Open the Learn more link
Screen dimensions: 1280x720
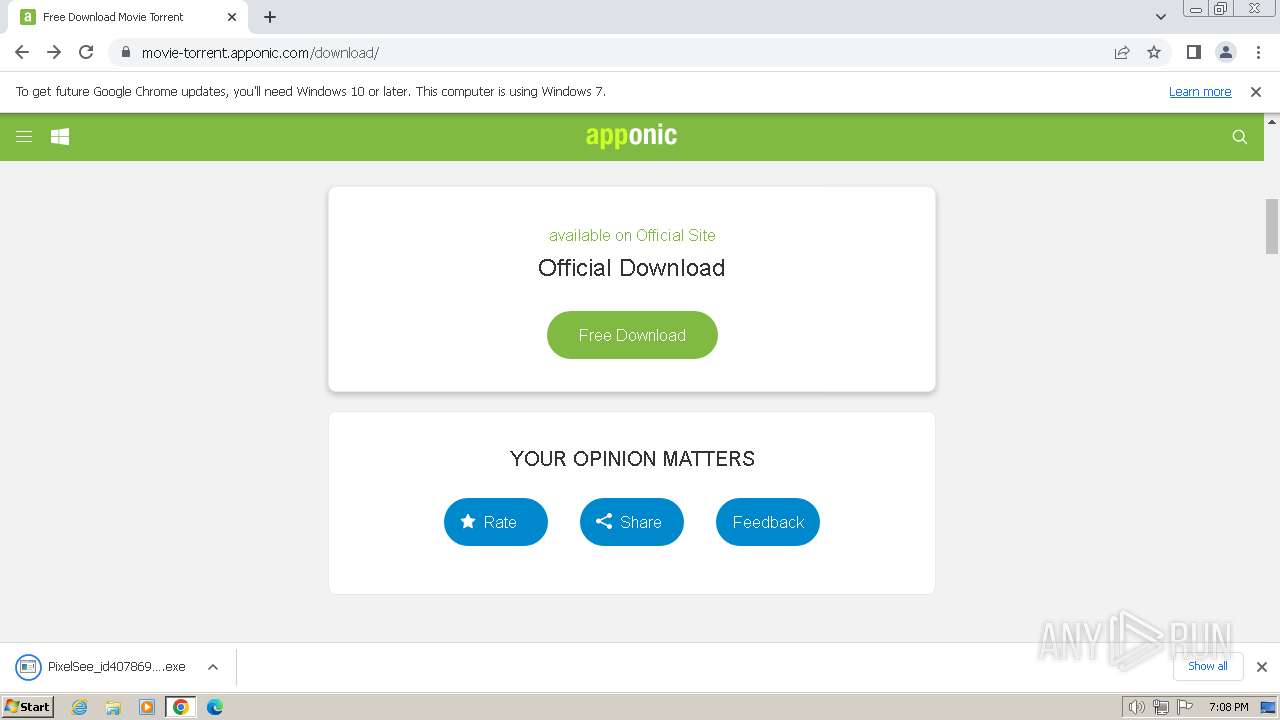point(1200,92)
